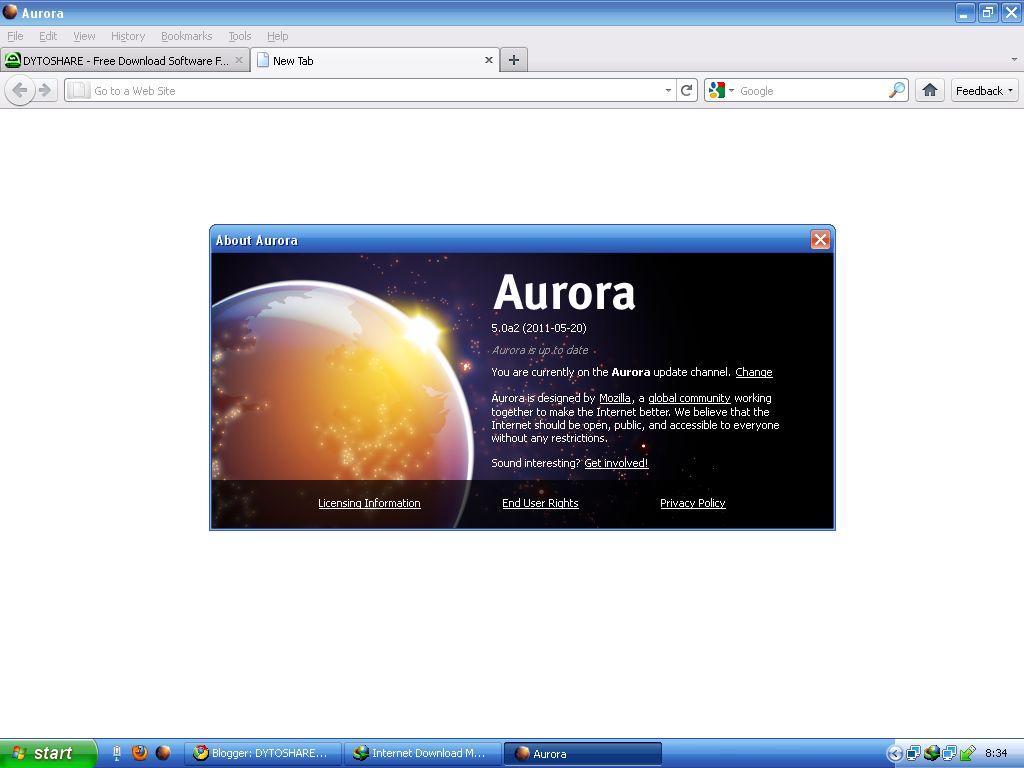Open the Help menu
This screenshot has width=1024, height=768.
pyautogui.click(x=277, y=36)
